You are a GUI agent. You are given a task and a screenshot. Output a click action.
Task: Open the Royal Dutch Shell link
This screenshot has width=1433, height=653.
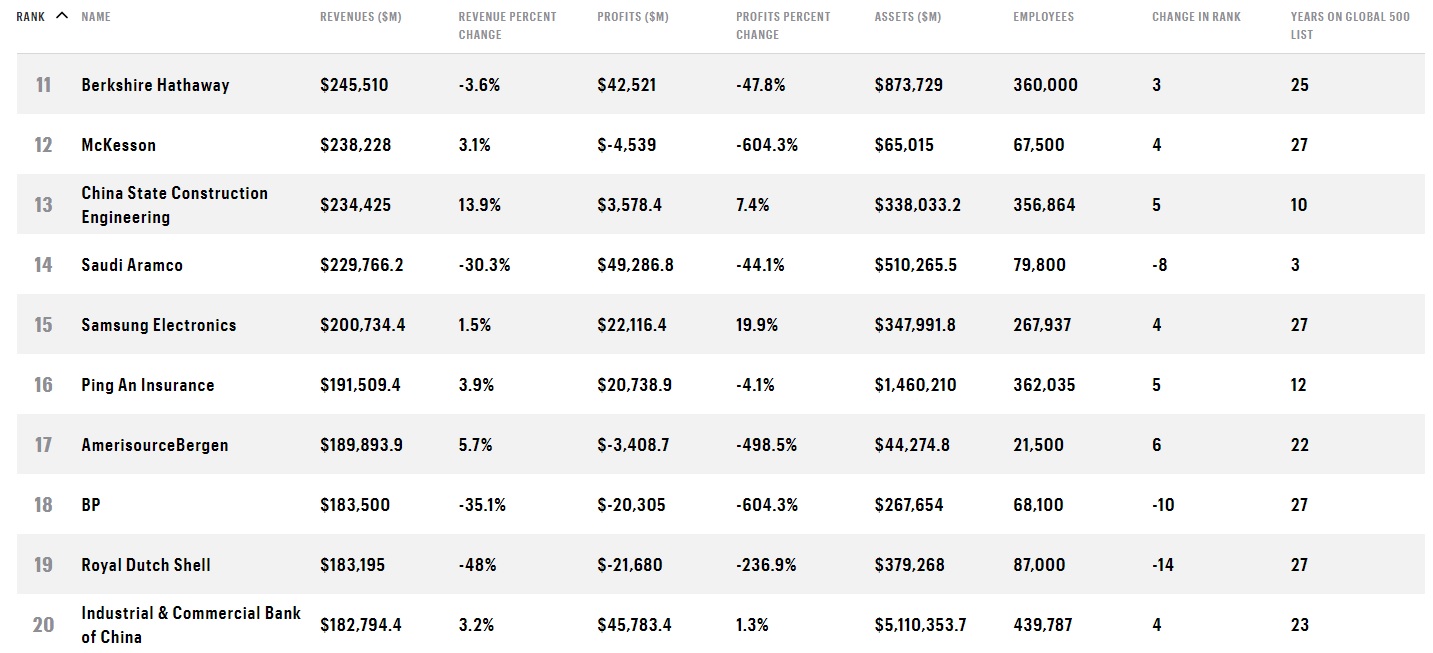[x=146, y=565]
